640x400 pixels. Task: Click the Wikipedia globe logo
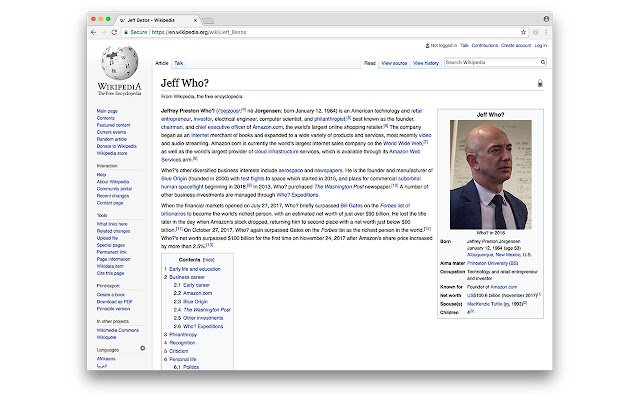coord(119,63)
